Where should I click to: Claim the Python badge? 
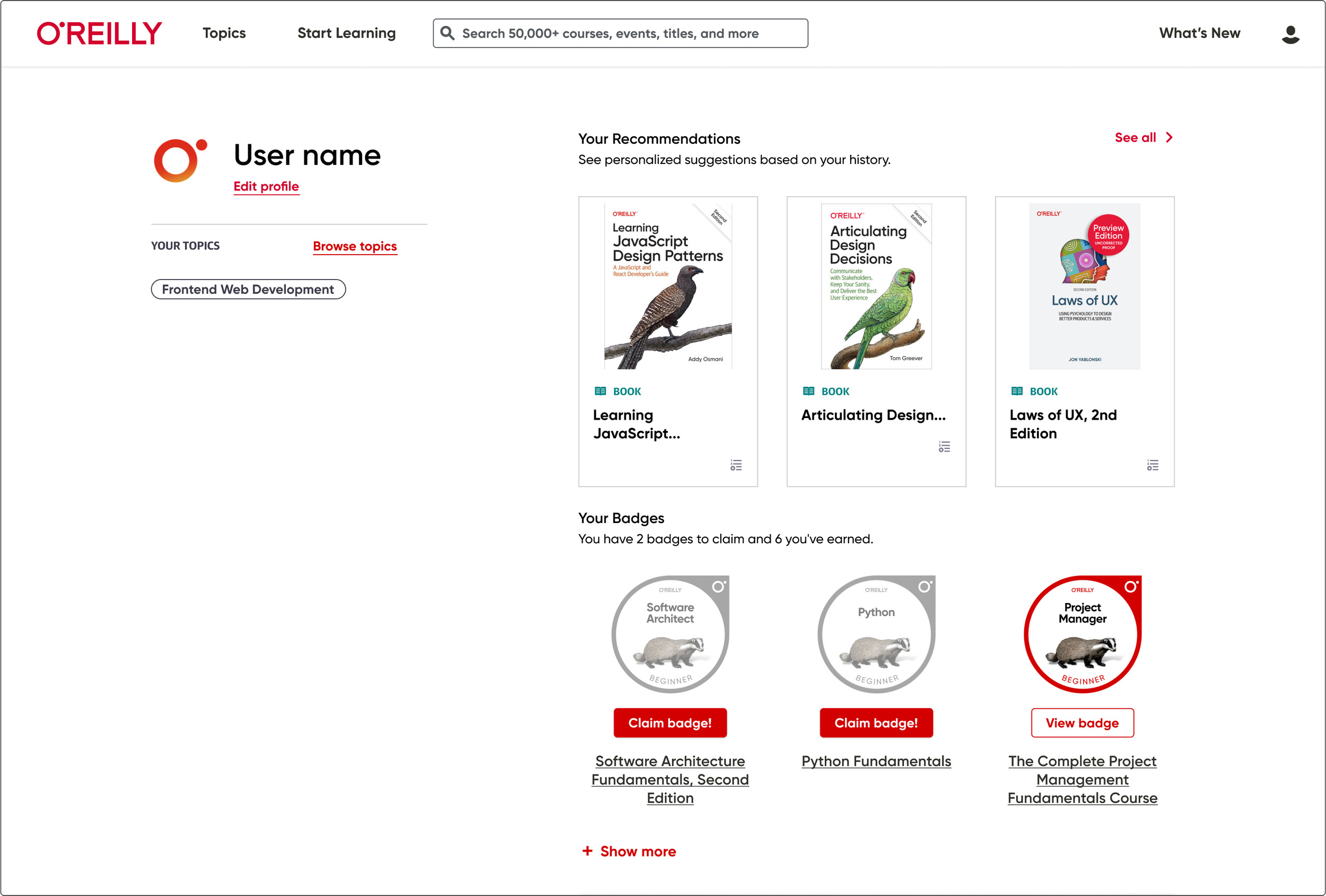tap(876, 723)
